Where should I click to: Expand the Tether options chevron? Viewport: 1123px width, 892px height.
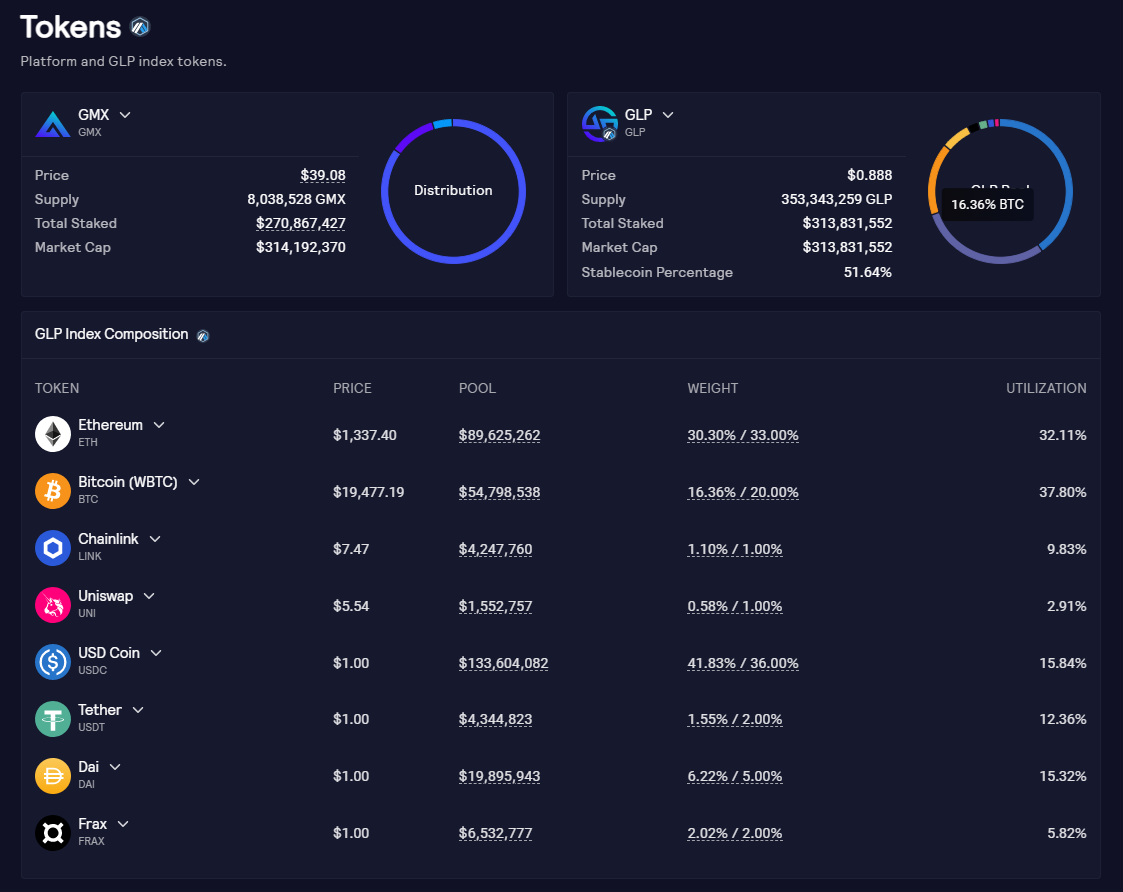138,710
